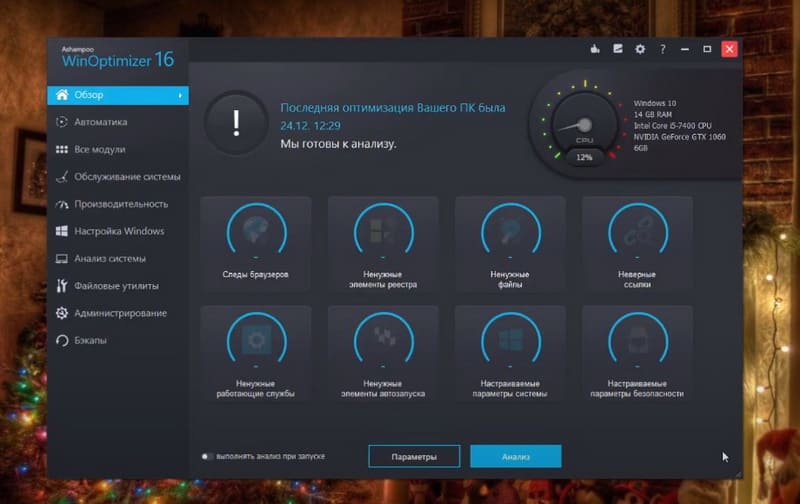800x504 pixels.
Task: Select Обслуживание системы in sidebar
Action: pyautogui.click(x=126, y=177)
